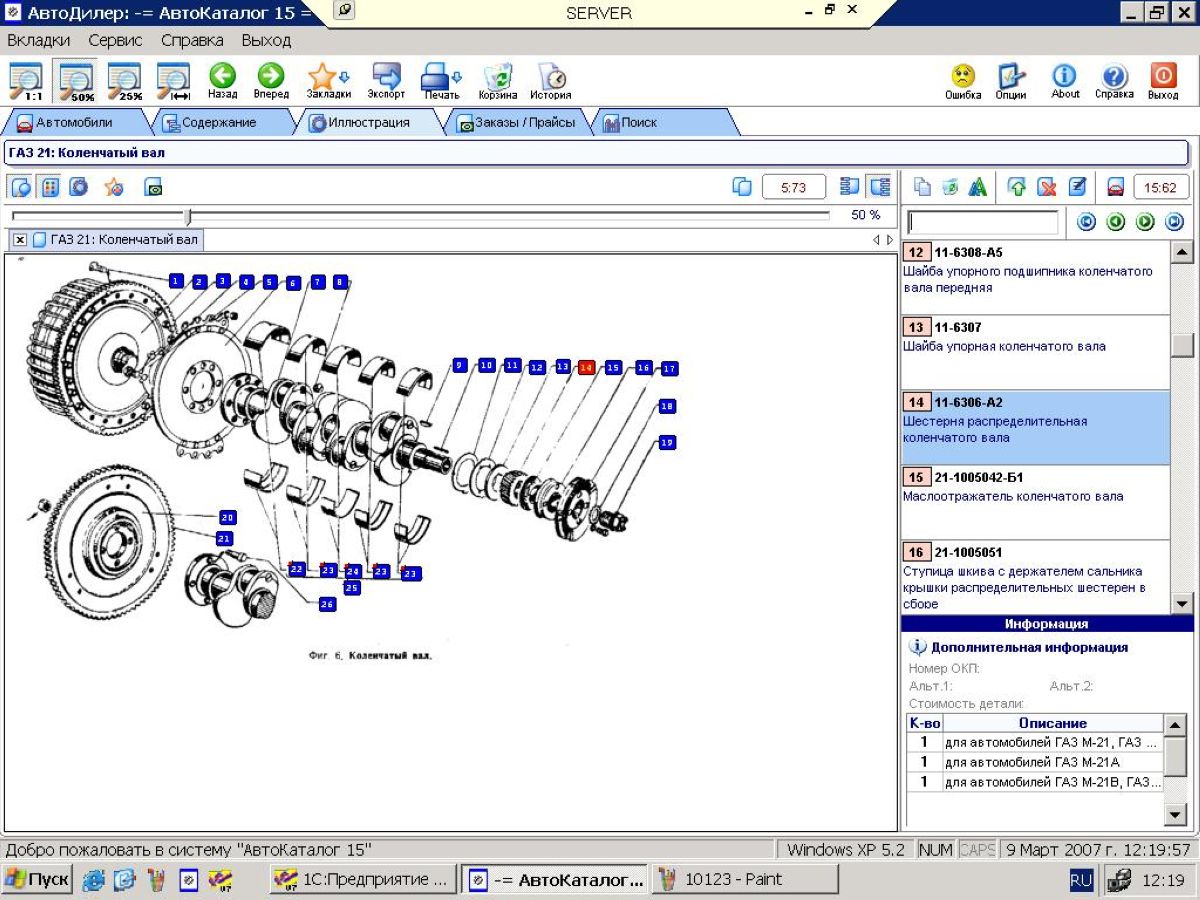The width and height of the screenshot is (1200, 900).
Task: Go back with Назад button
Action: (x=222, y=82)
